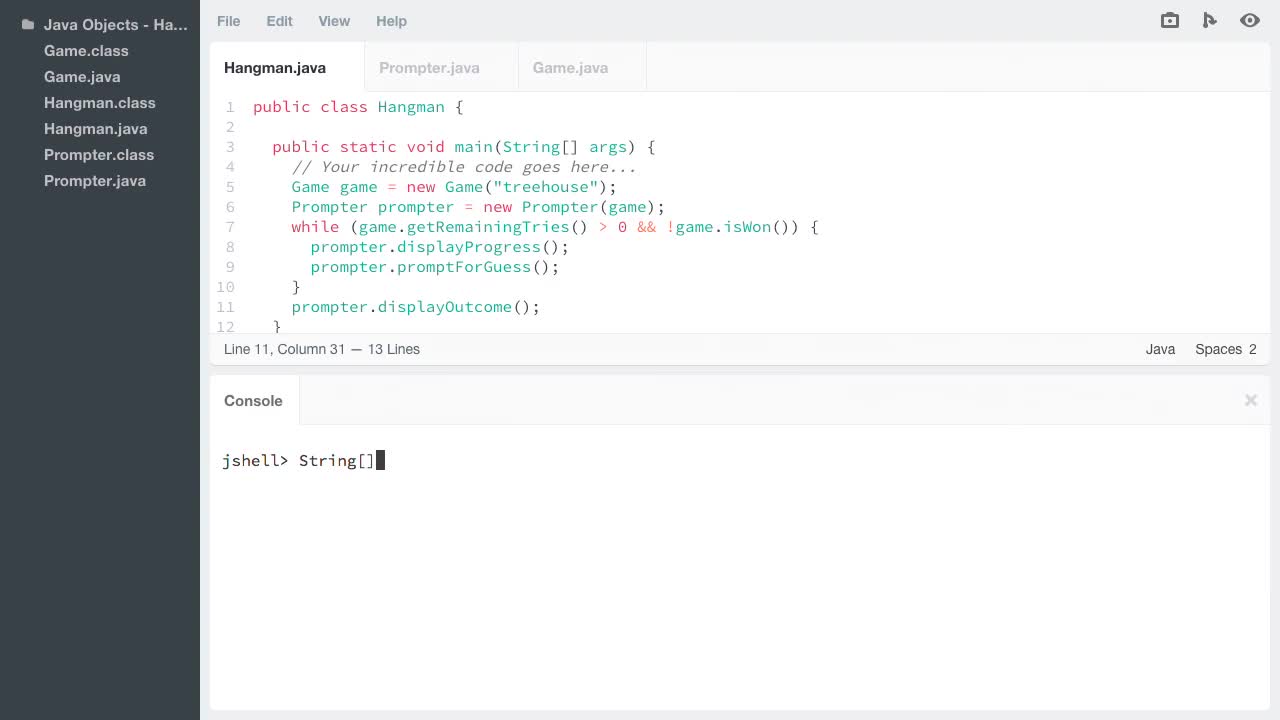Take a workspace snapshot with the camera icon
The width and height of the screenshot is (1280, 720).
1169,20
